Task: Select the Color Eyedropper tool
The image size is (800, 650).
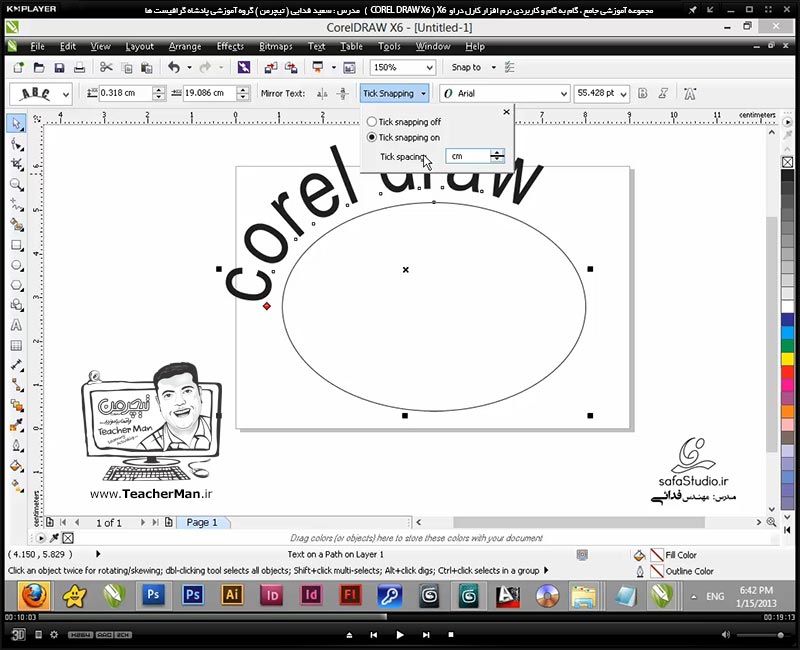Action: coord(16,425)
